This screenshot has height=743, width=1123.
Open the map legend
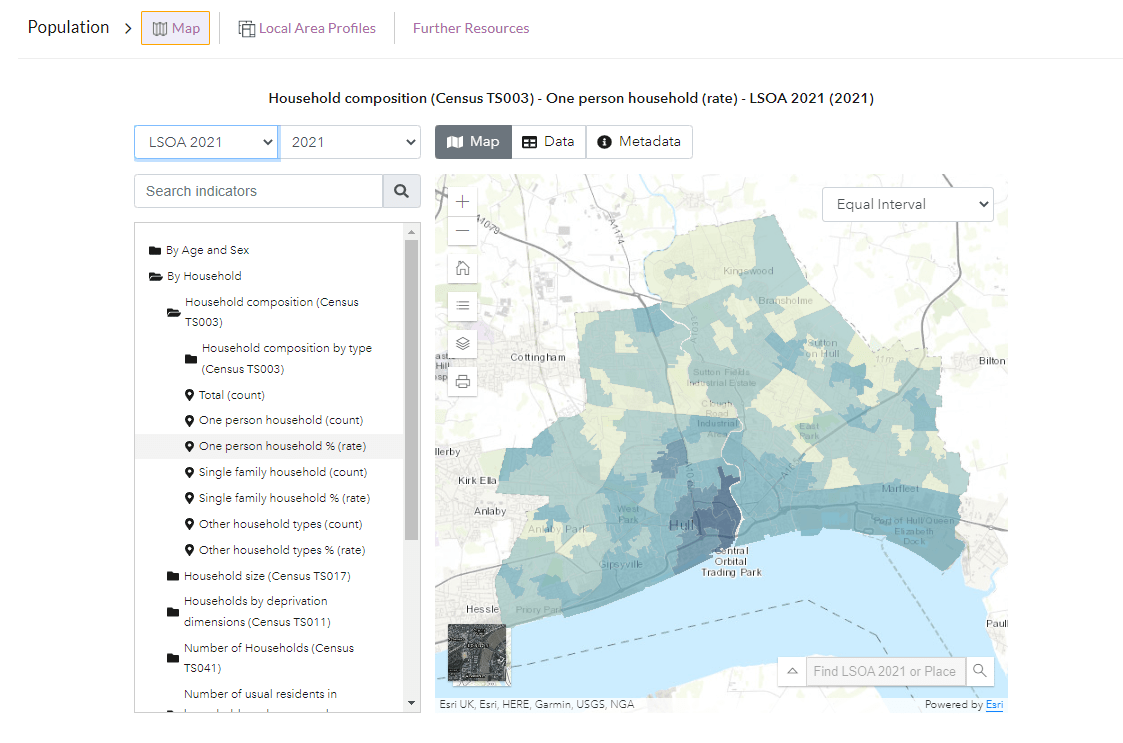pyautogui.click(x=462, y=305)
